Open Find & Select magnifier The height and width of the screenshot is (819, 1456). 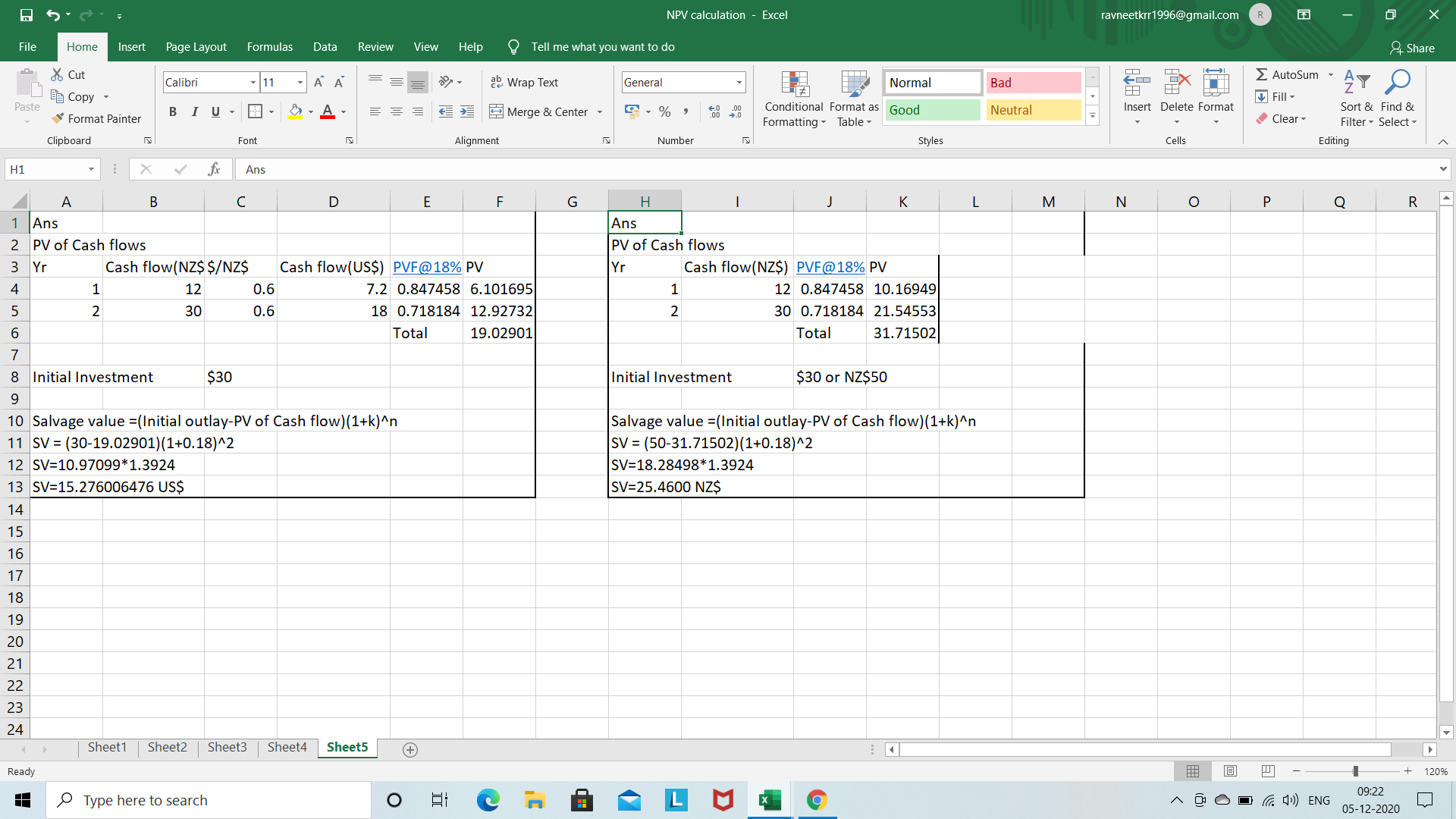[x=1398, y=99]
